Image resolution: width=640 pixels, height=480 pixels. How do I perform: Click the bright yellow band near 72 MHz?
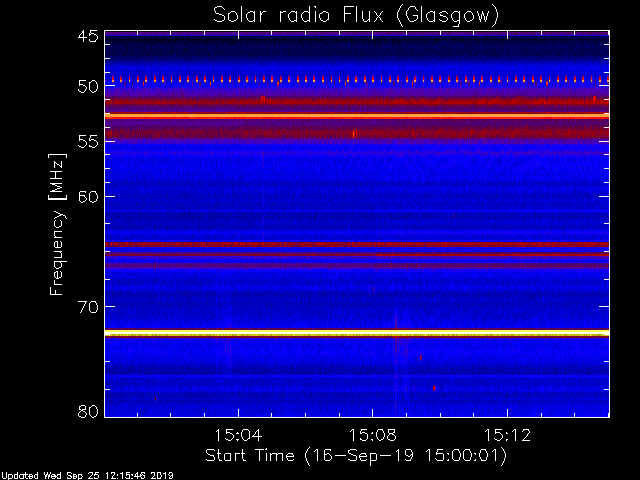coord(357,333)
